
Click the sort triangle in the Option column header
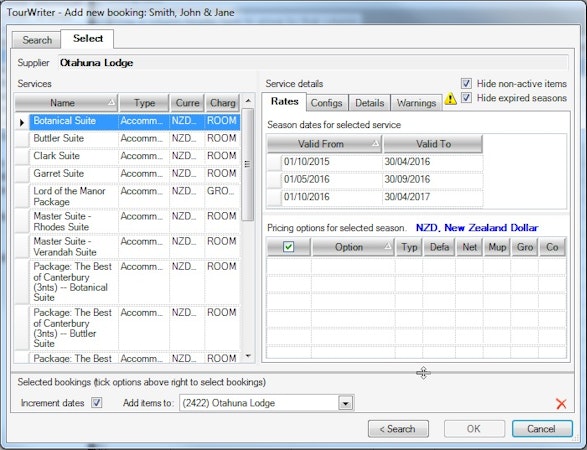point(388,247)
